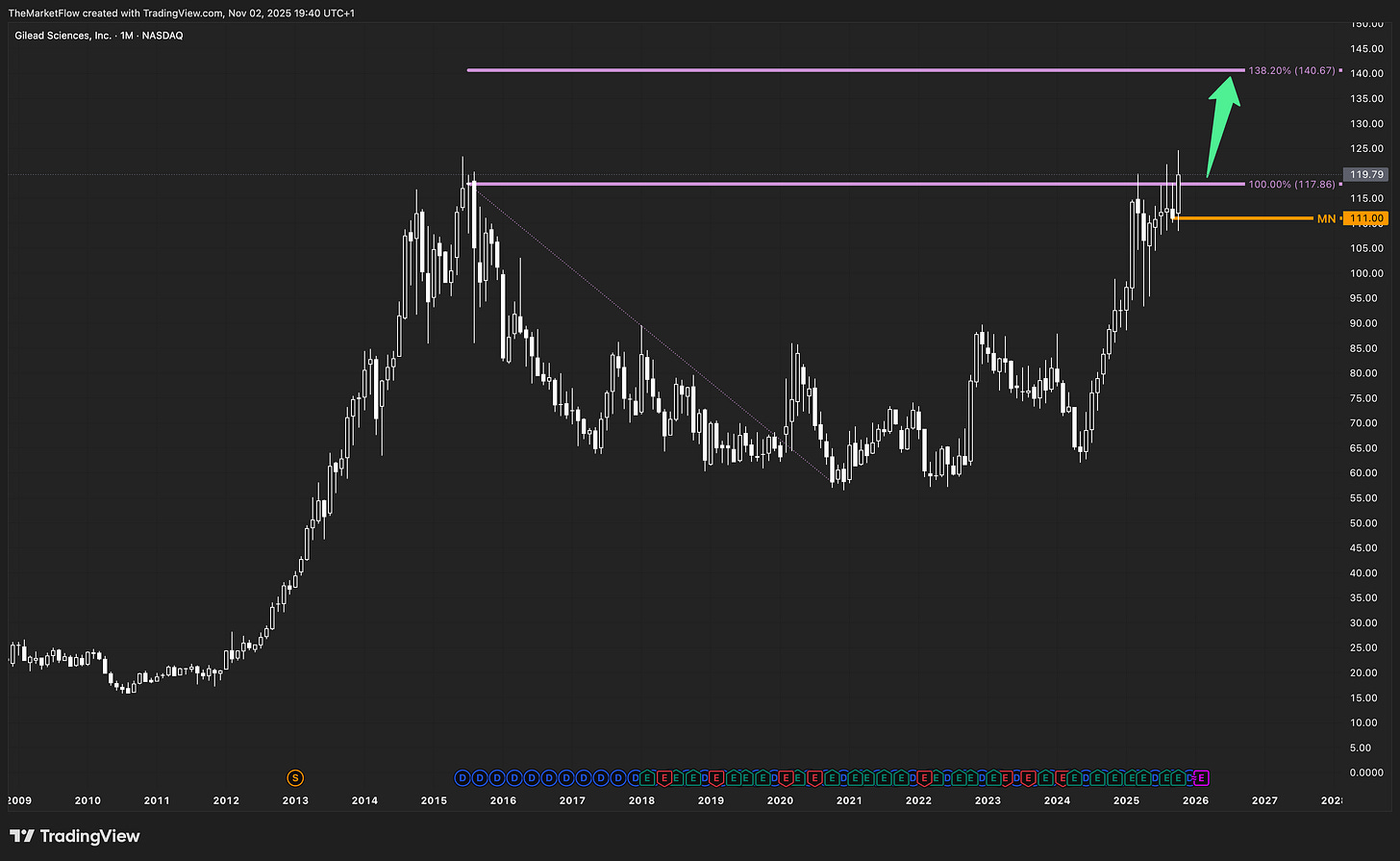
Task: Click the 130.00 price axis label
Action: (1367, 124)
